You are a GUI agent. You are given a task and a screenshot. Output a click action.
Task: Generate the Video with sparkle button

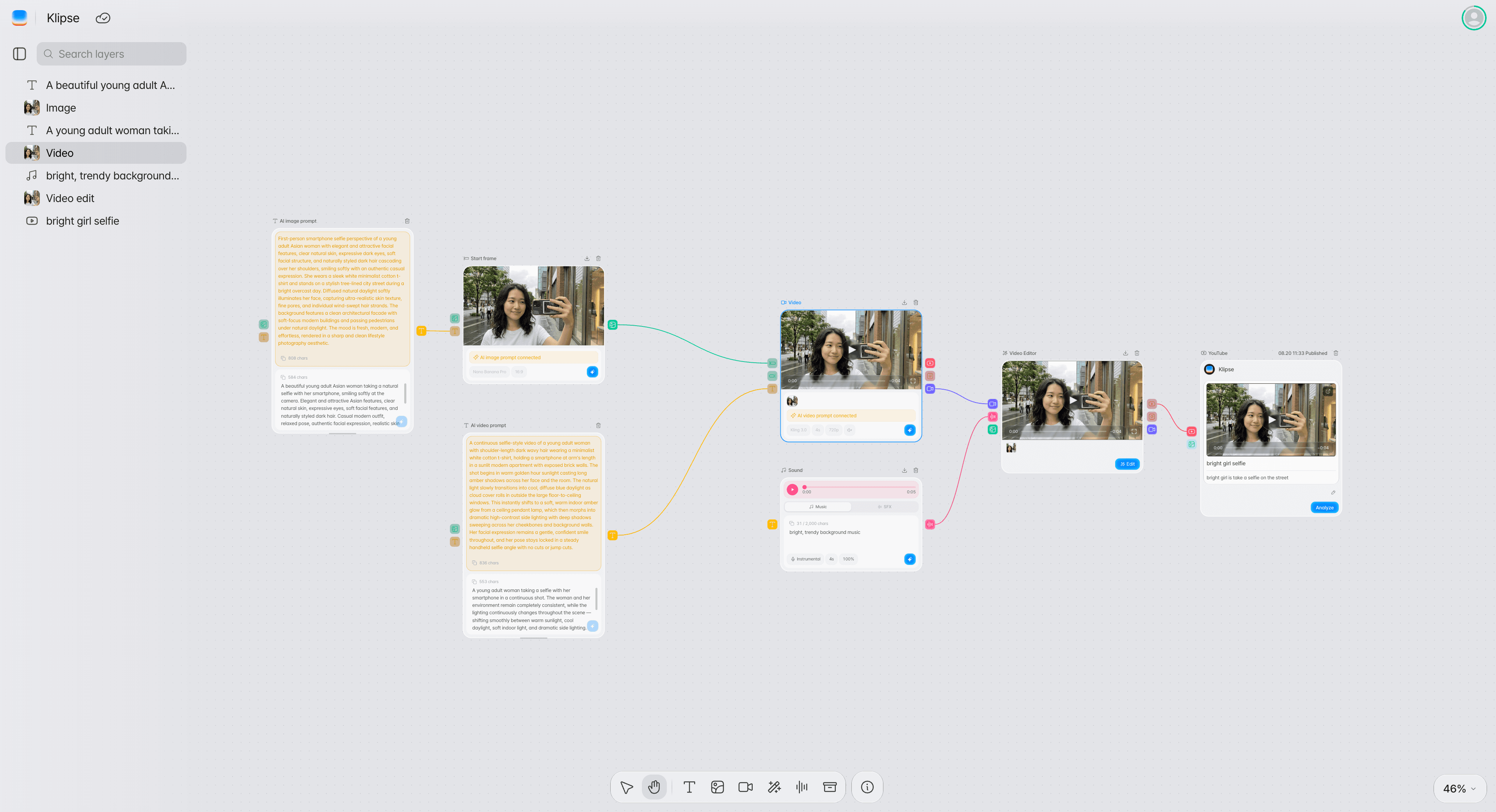point(910,430)
